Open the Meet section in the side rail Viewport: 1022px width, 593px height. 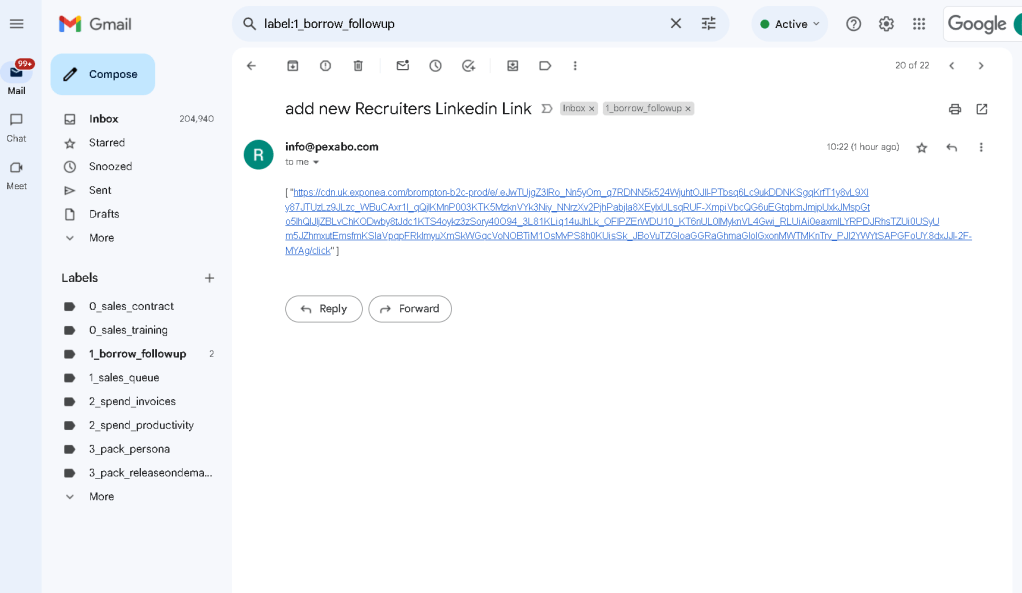[x=16, y=175]
